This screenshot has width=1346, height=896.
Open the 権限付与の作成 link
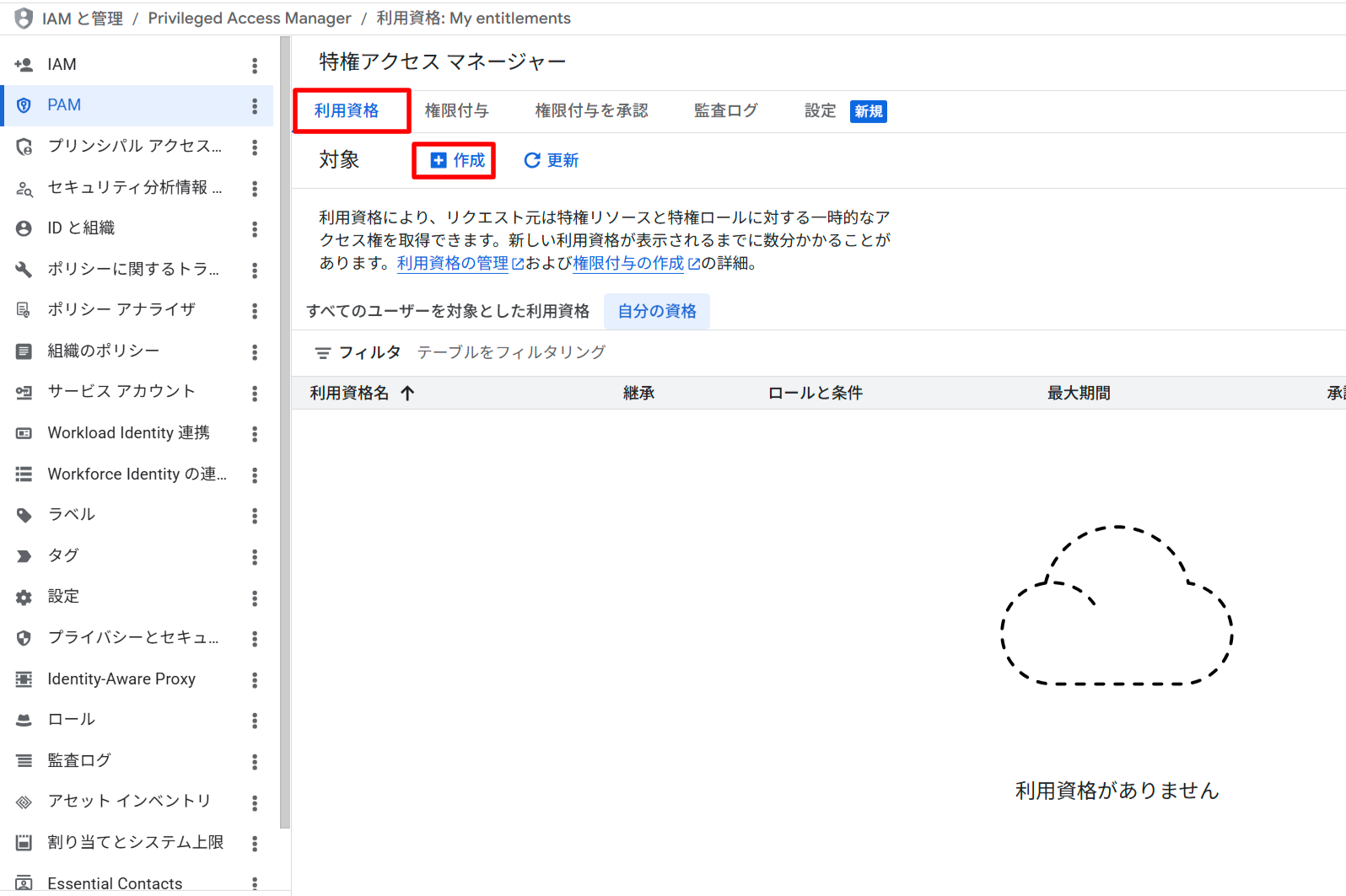pos(637,263)
